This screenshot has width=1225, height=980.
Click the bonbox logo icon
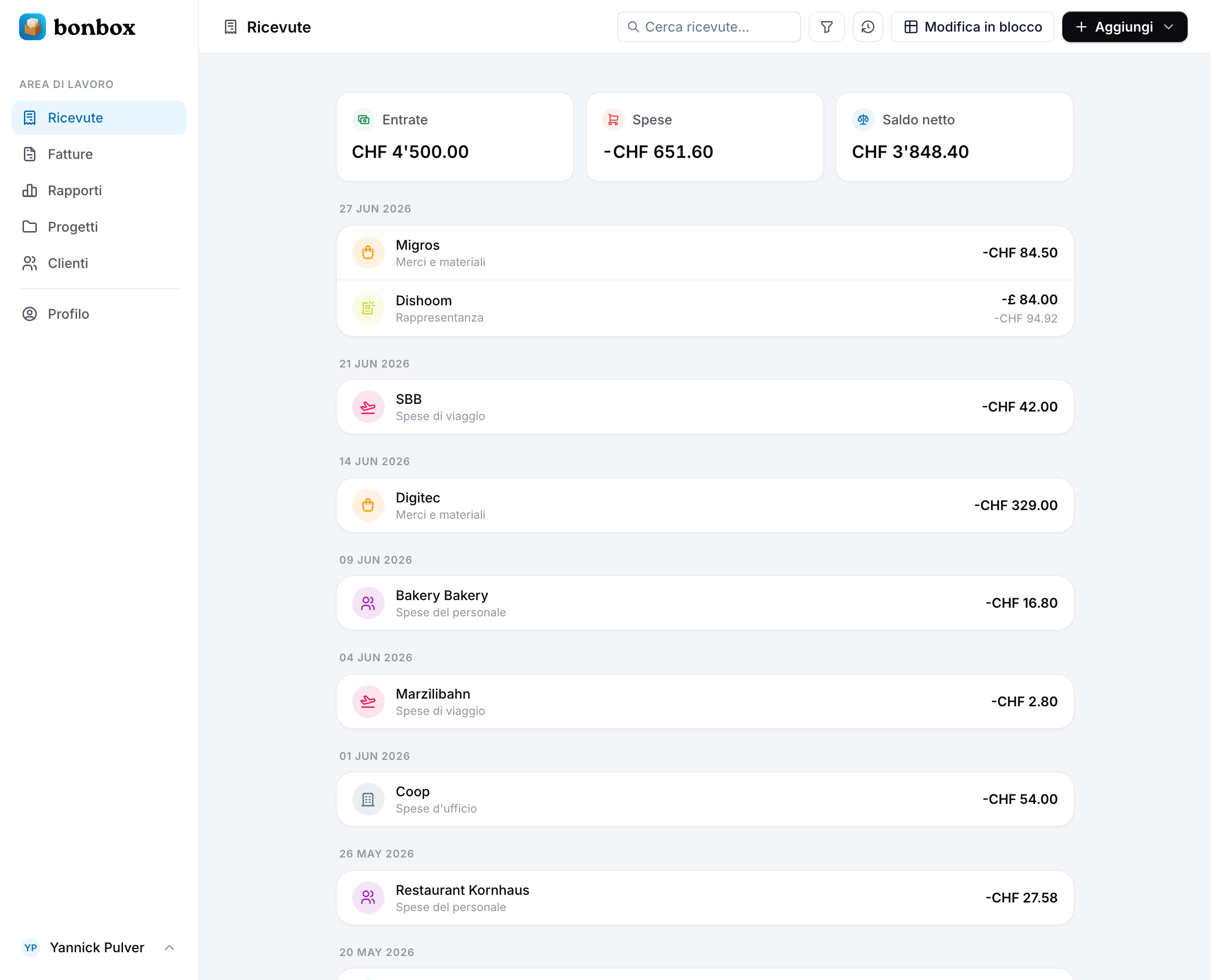(33, 27)
